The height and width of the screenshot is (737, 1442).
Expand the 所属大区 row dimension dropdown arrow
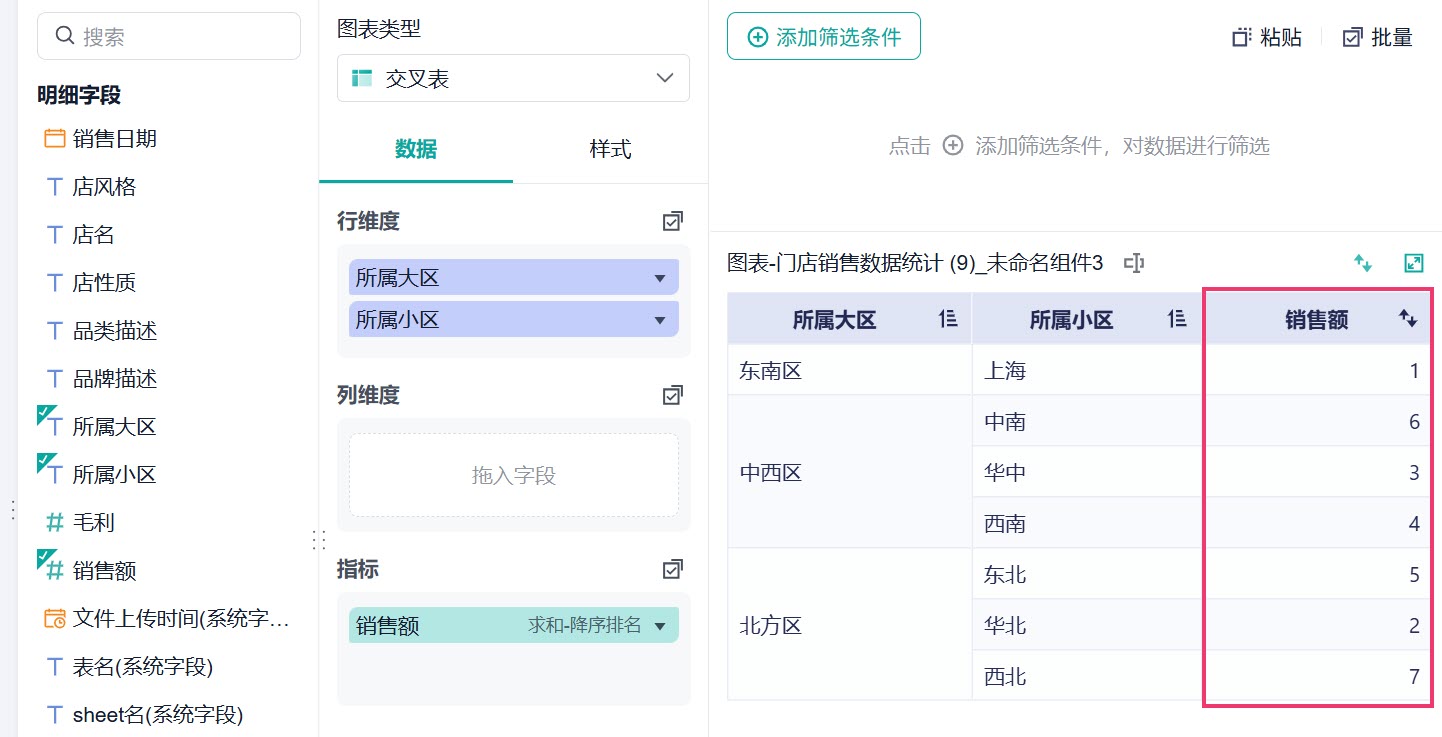(659, 278)
